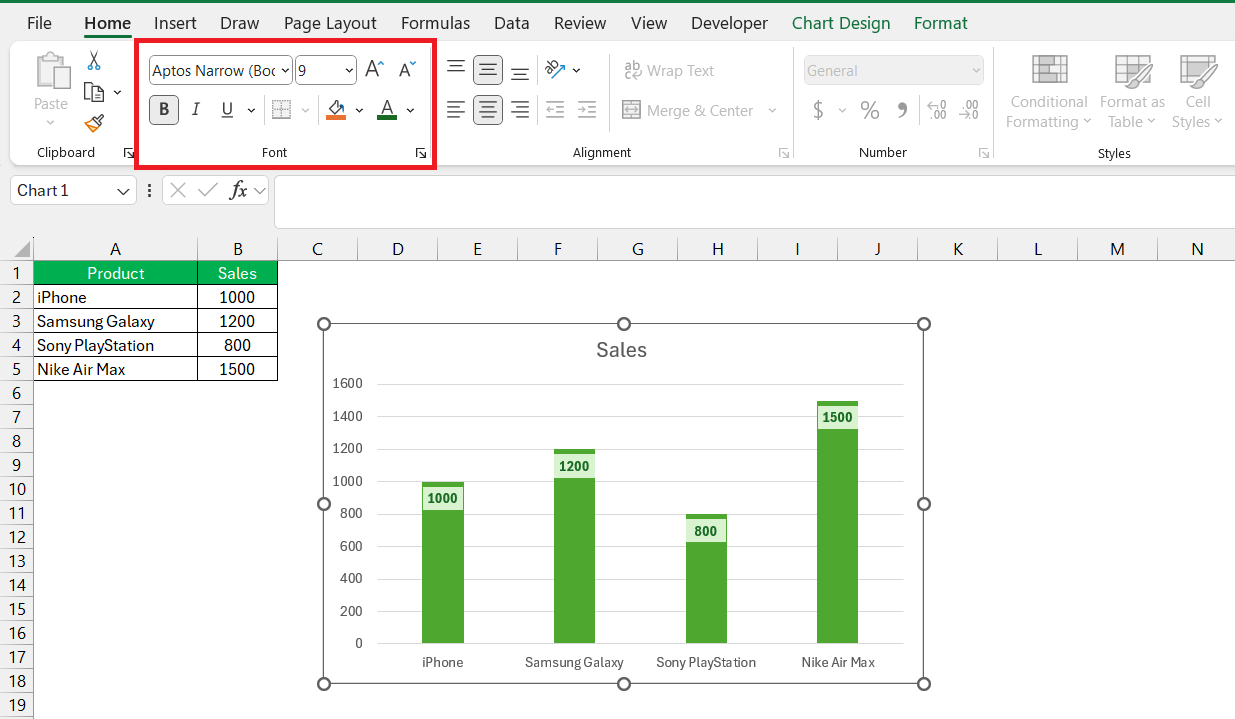Click the 1500 data label on chart
The height and width of the screenshot is (719, 1235).
pos(837,417)
